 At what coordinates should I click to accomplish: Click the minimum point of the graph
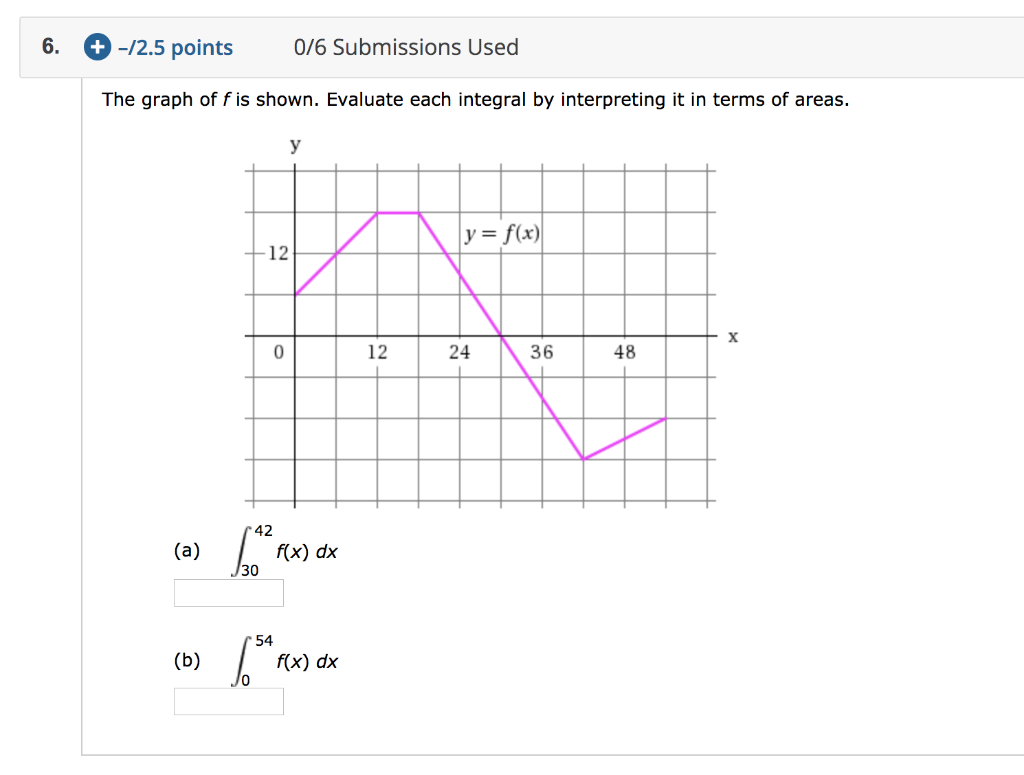point(583,458)
